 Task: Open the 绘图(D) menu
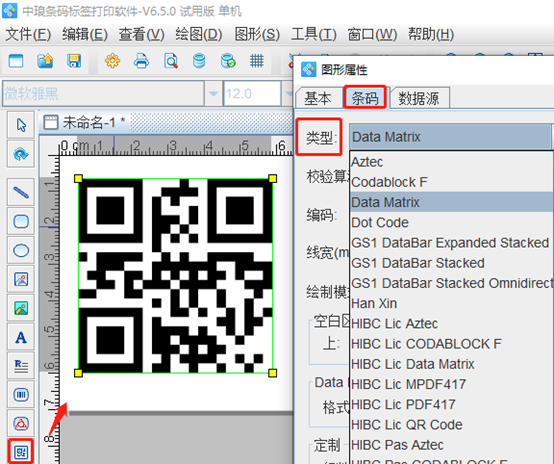pos(199,35)
